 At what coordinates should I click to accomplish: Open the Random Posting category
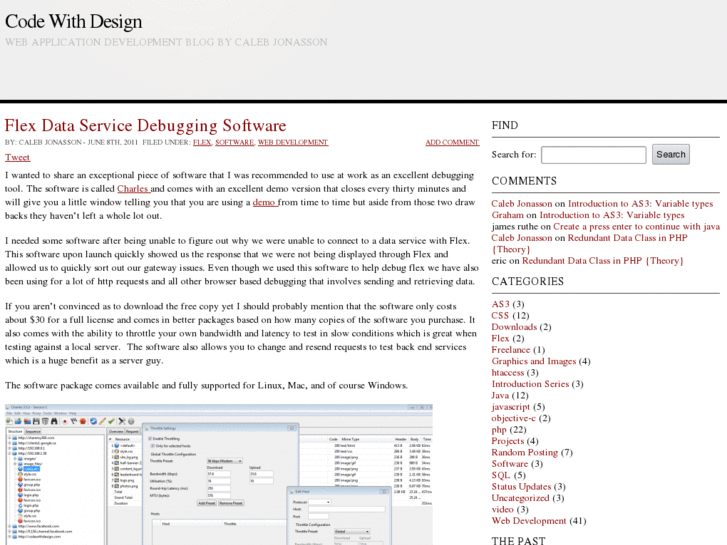pyautogui.click(x=524, y=452)
